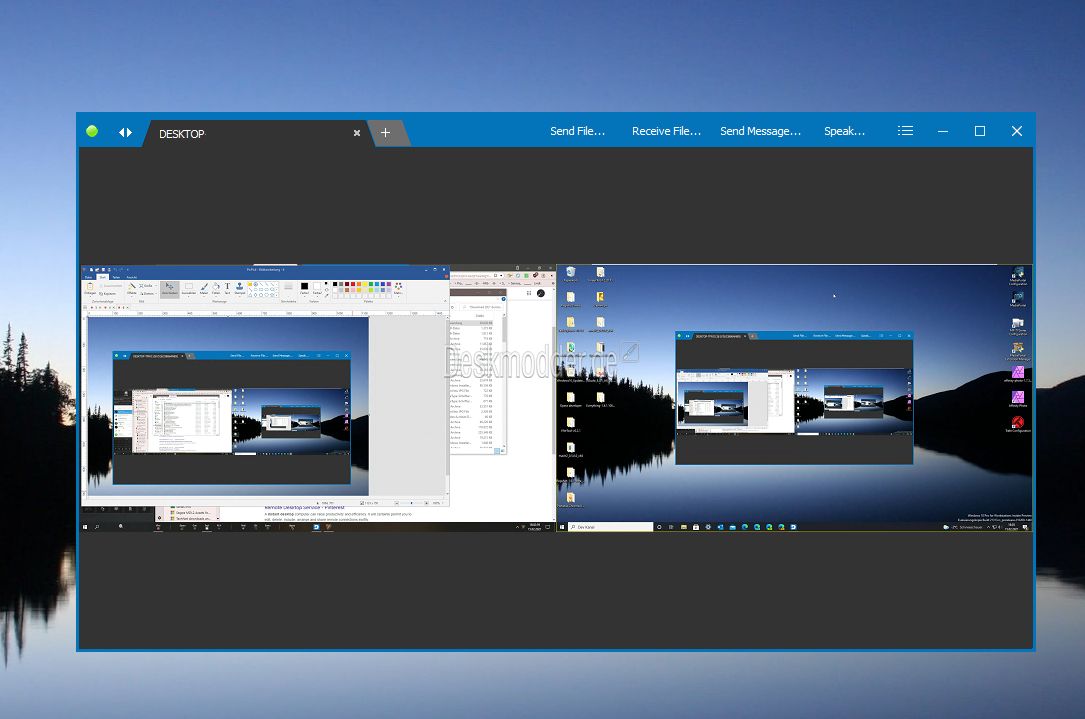Click the Recycle Bin icon on remote desktop
The width and height of the screenshot is (1085, 719).
point(570,273)
